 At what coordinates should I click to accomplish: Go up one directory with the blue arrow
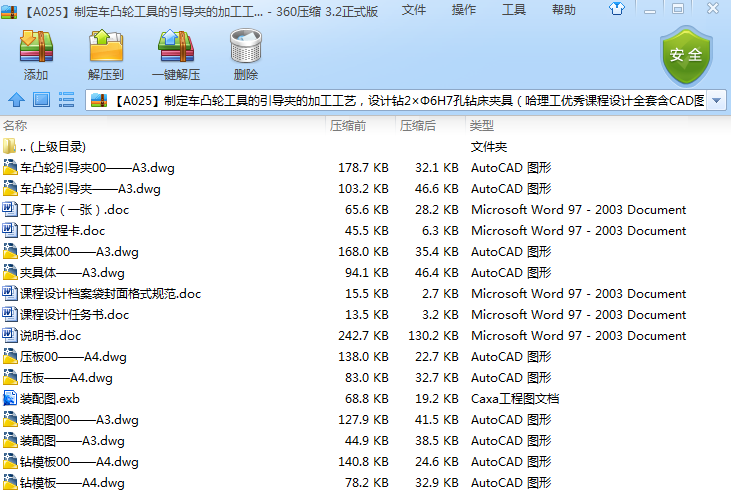tap(16, 99)
